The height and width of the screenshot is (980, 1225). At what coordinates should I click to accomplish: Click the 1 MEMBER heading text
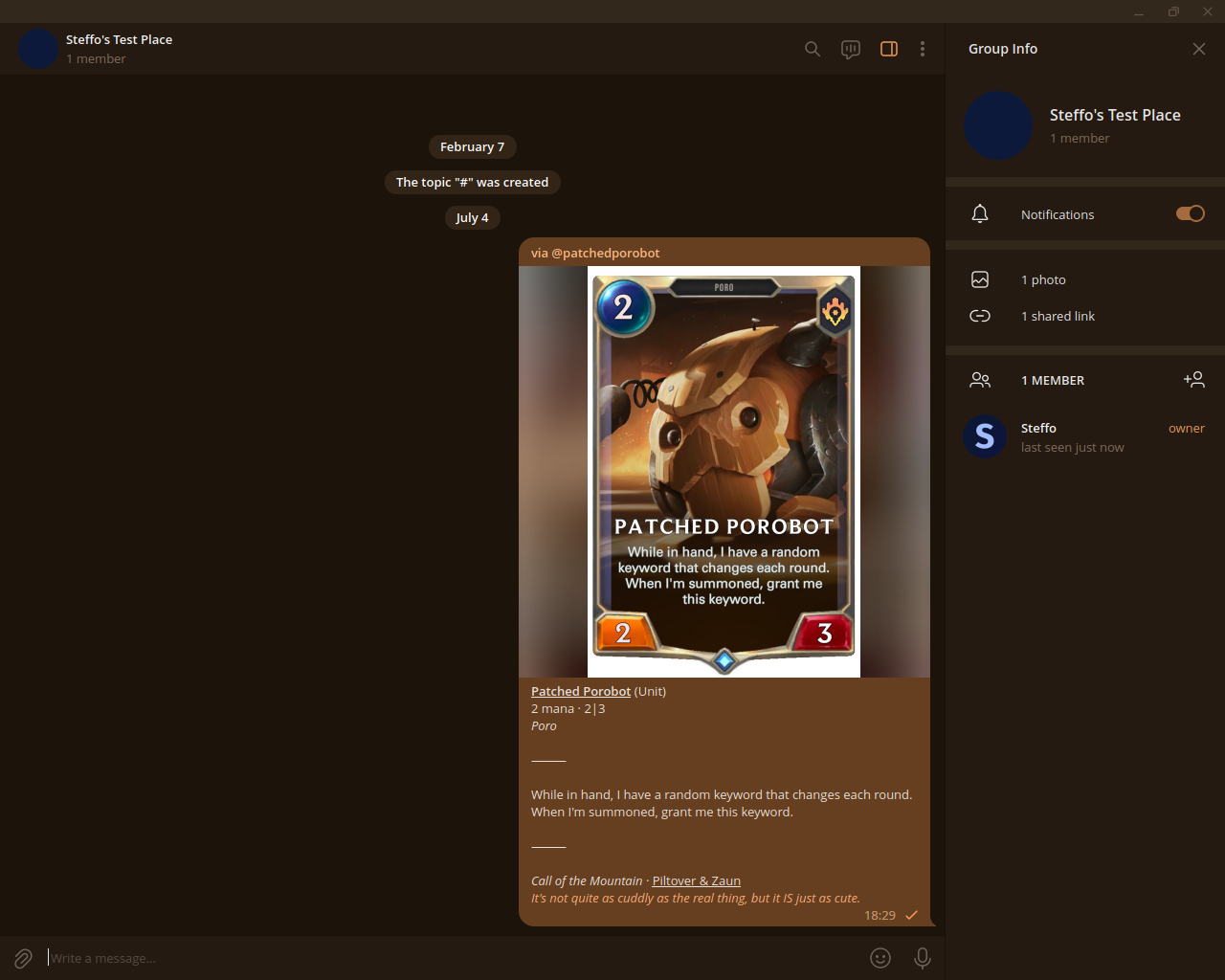(1053, 380)
